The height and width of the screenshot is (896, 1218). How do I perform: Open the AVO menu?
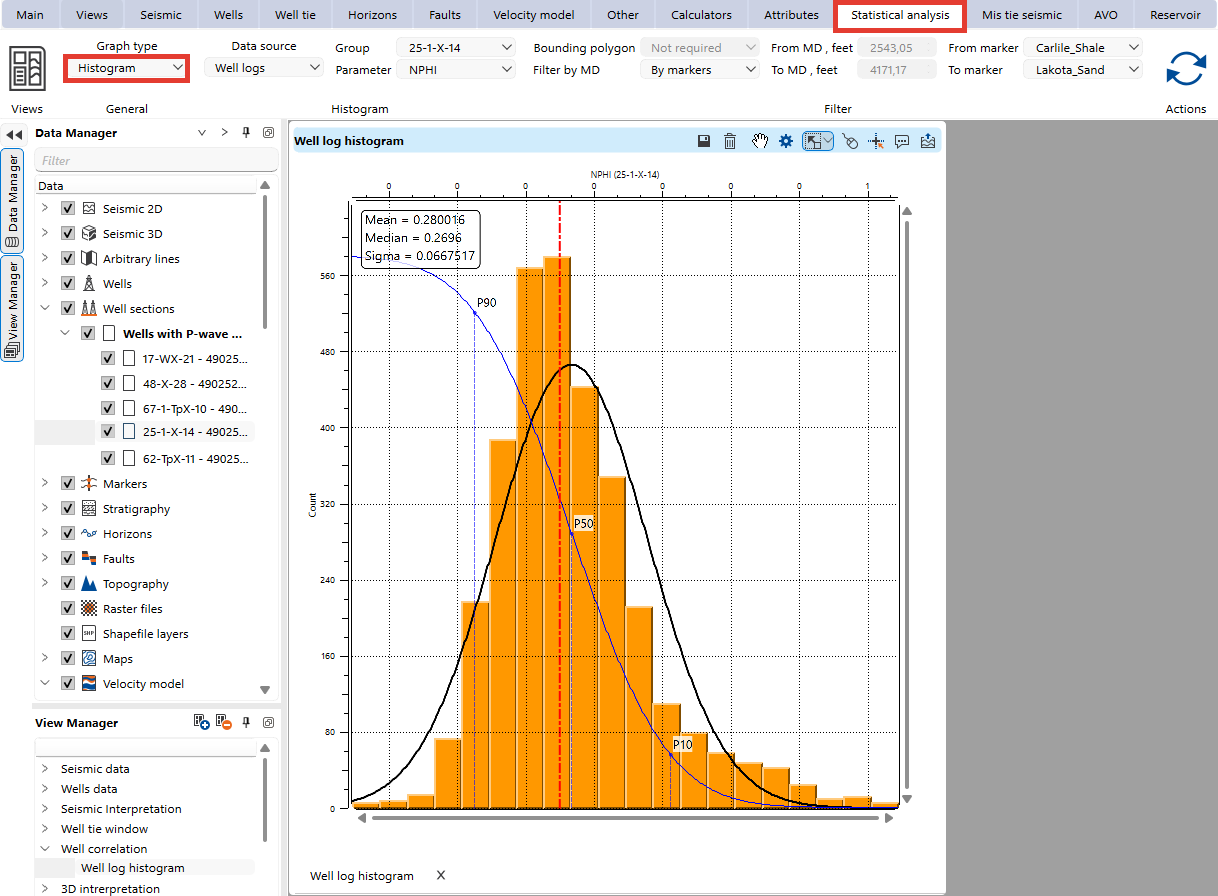point(1105,15)
